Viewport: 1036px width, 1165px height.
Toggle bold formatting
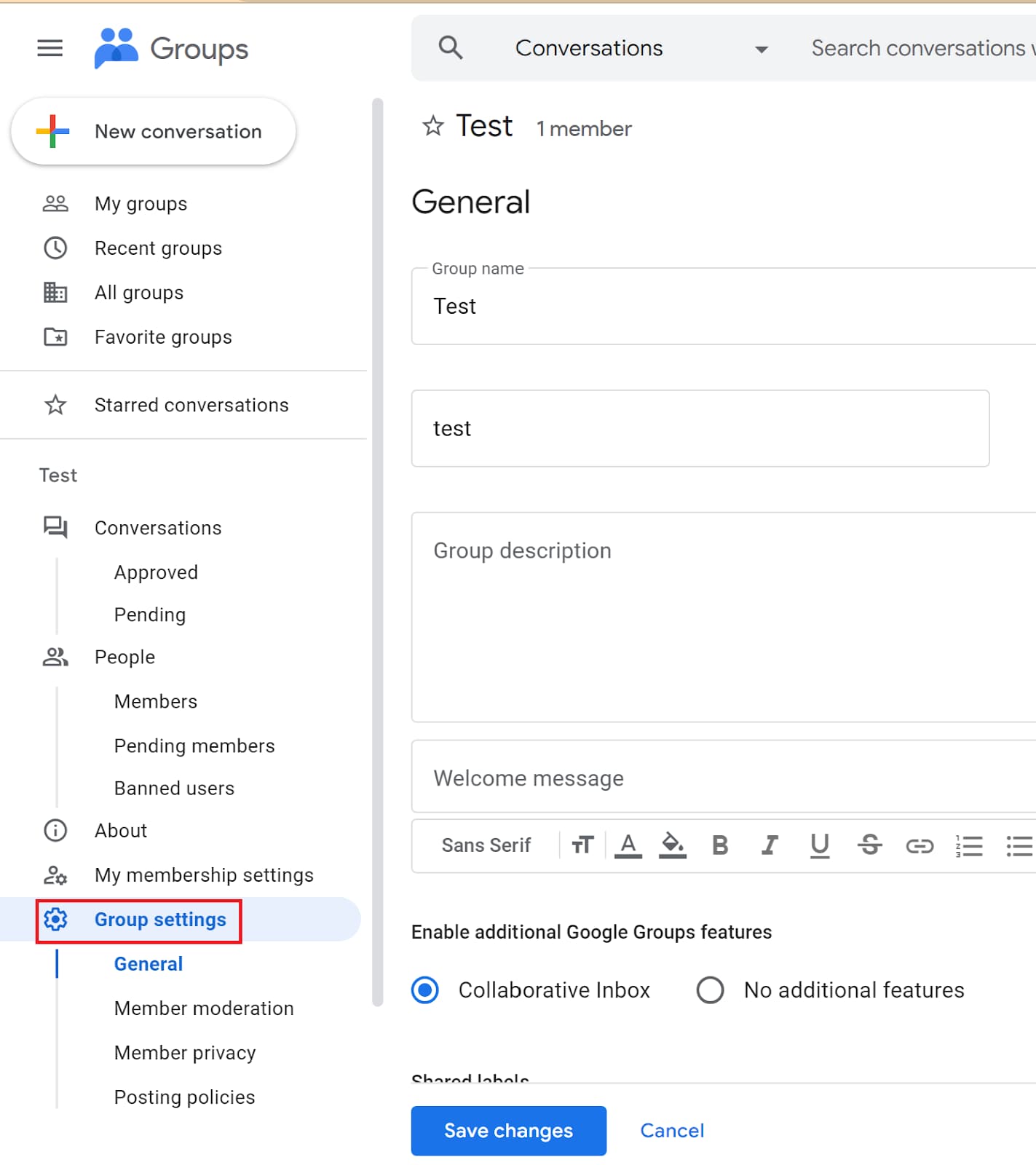[x=720, y=845]
